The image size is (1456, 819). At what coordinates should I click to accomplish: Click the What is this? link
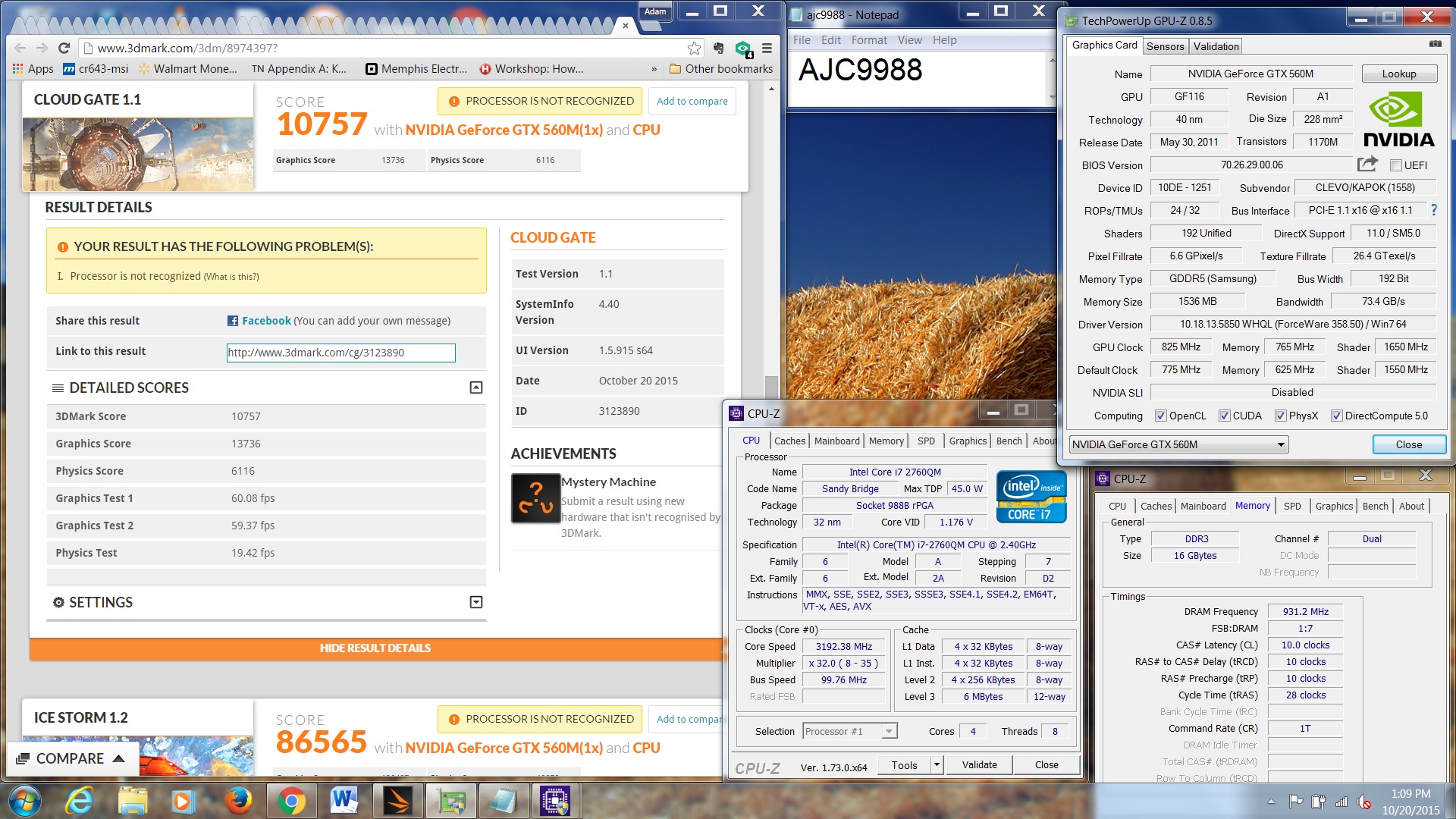[231, 277]
